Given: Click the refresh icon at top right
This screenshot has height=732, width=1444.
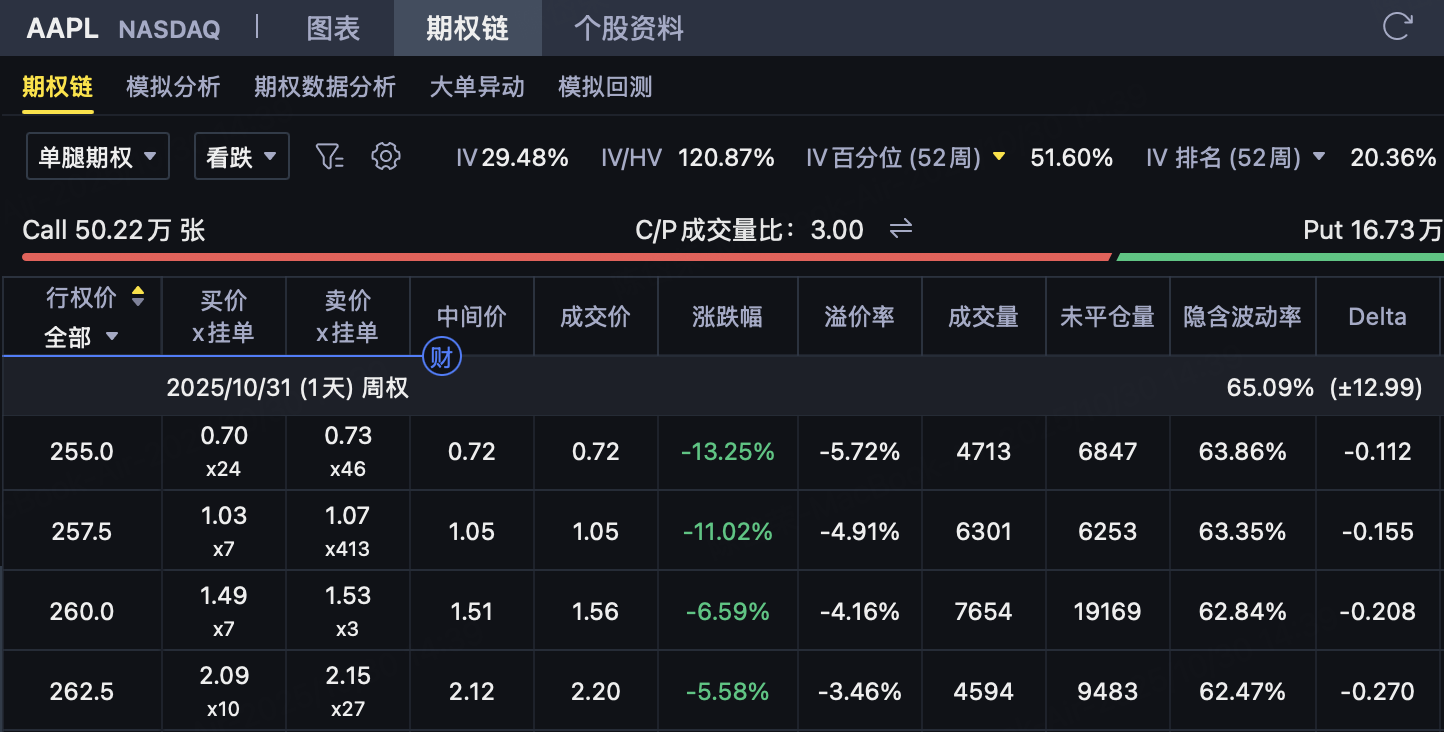Looking at the screenshot, I should 1397,27.
